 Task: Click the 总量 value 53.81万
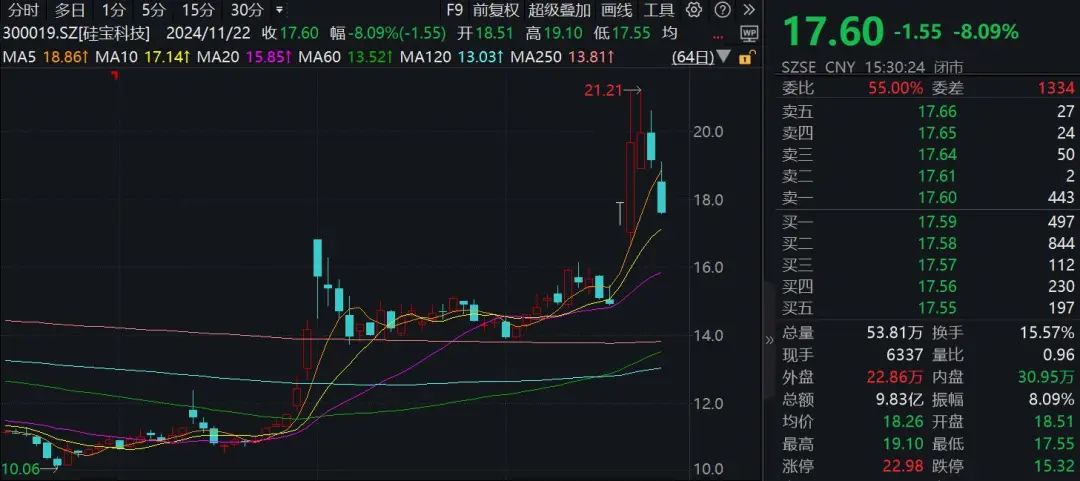pyautogui.click(x=895, y=333)
